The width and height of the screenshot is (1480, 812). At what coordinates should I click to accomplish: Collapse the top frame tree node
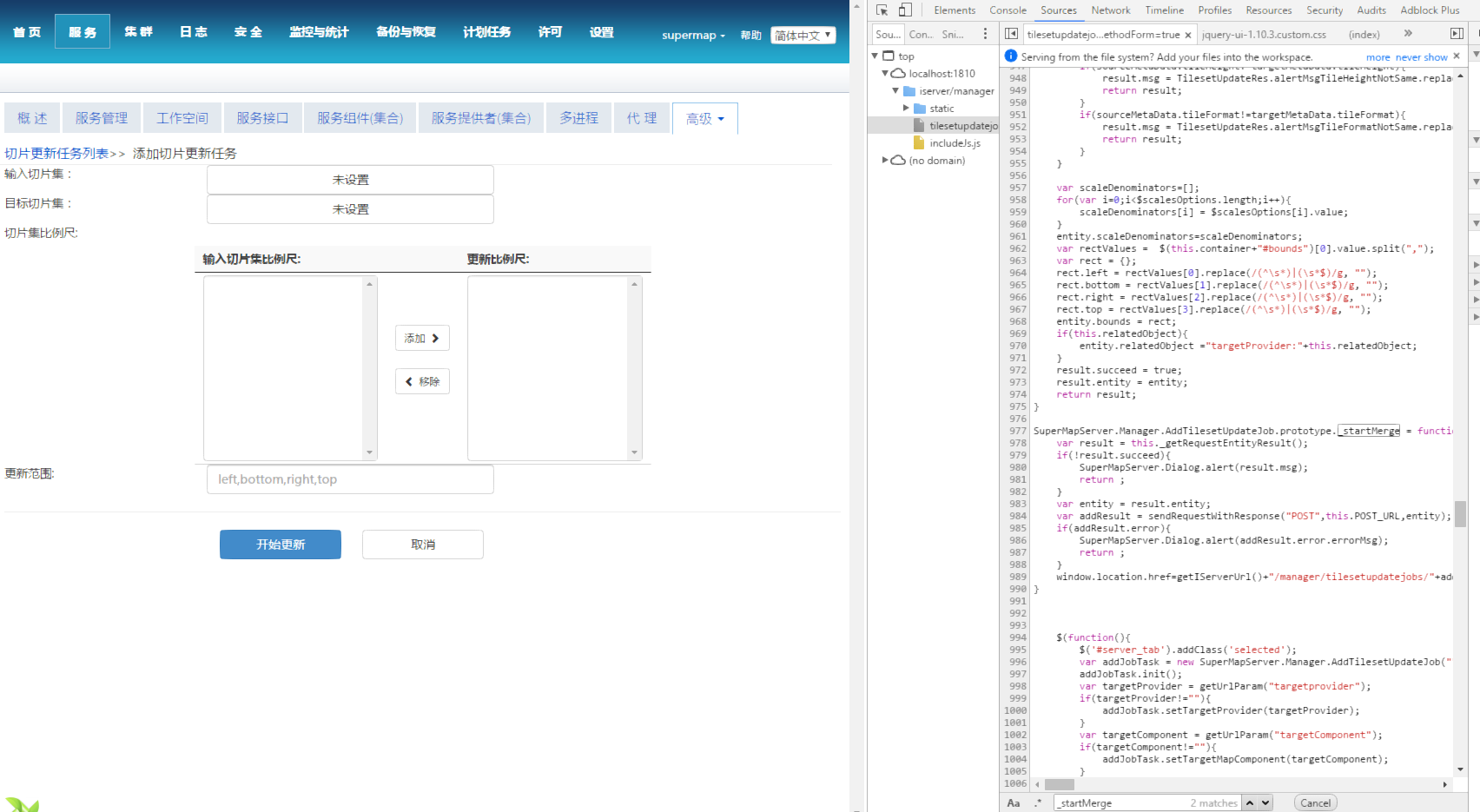875,56
